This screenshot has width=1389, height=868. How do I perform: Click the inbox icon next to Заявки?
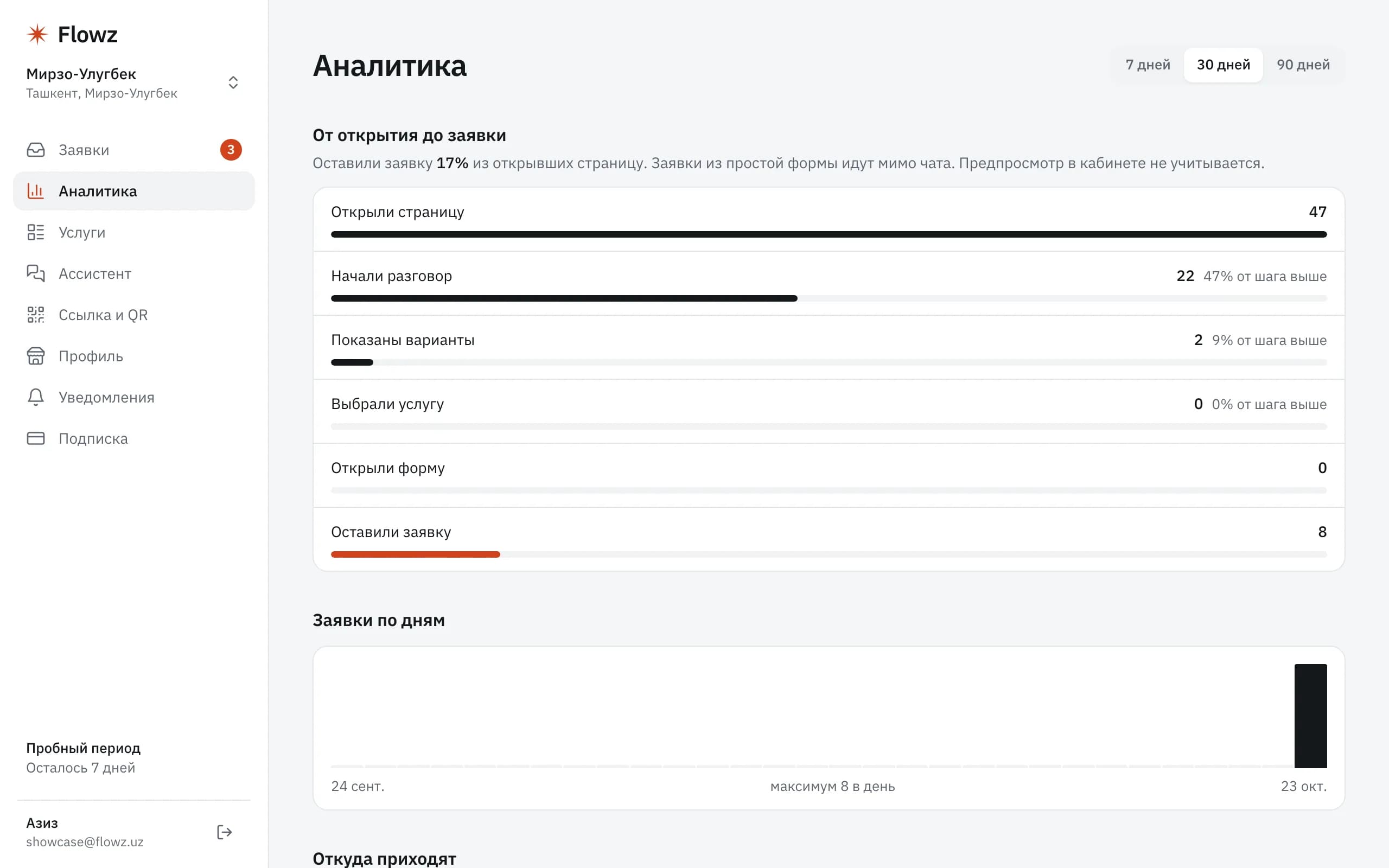click(x=36, y=150)
